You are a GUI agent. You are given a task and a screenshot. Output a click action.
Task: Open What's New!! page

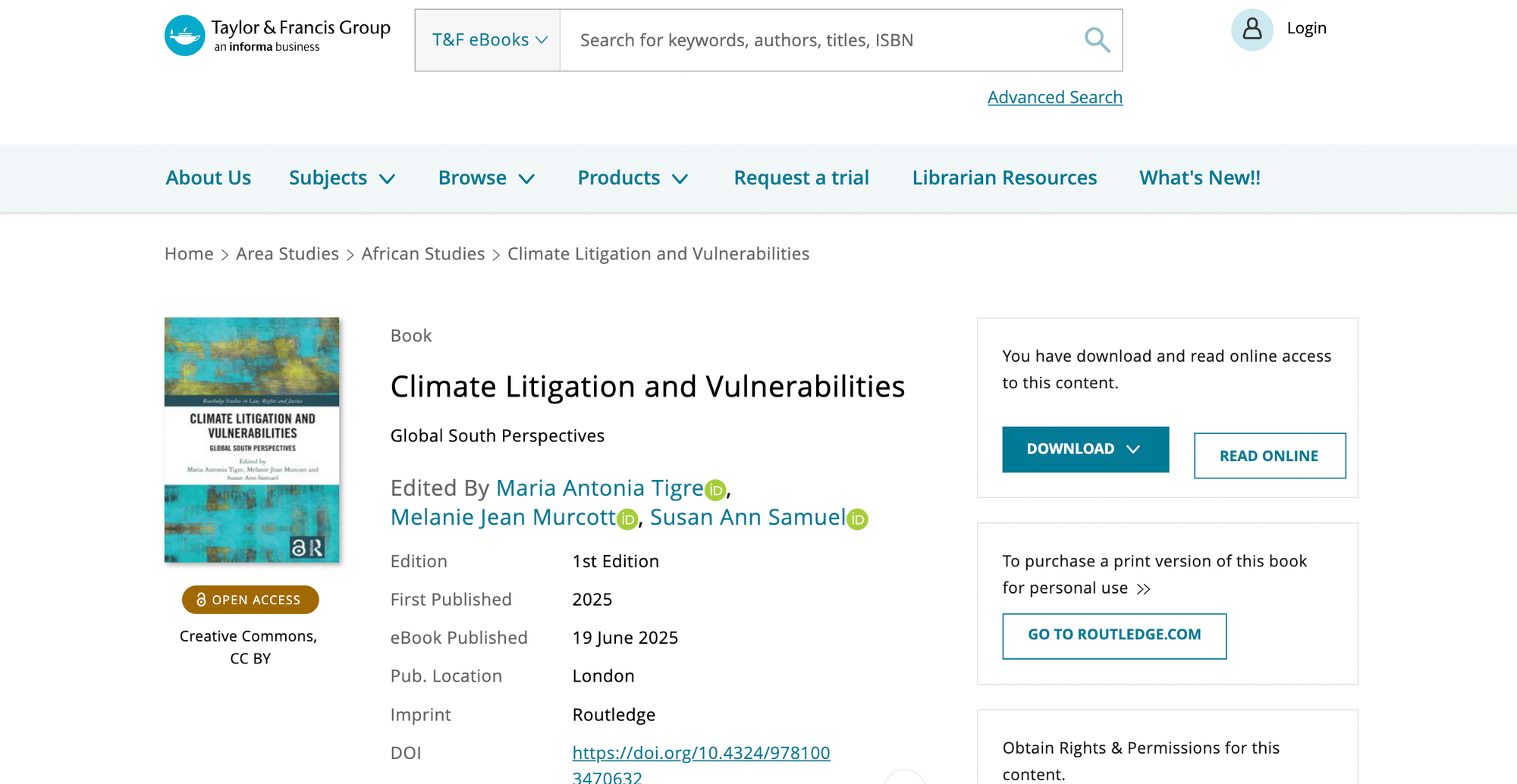(1200, 178)
